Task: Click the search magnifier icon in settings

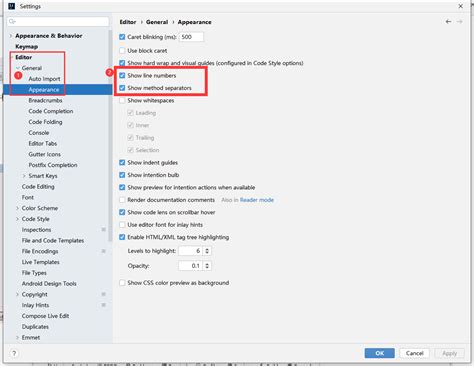Action: click(x=12, y=22)
